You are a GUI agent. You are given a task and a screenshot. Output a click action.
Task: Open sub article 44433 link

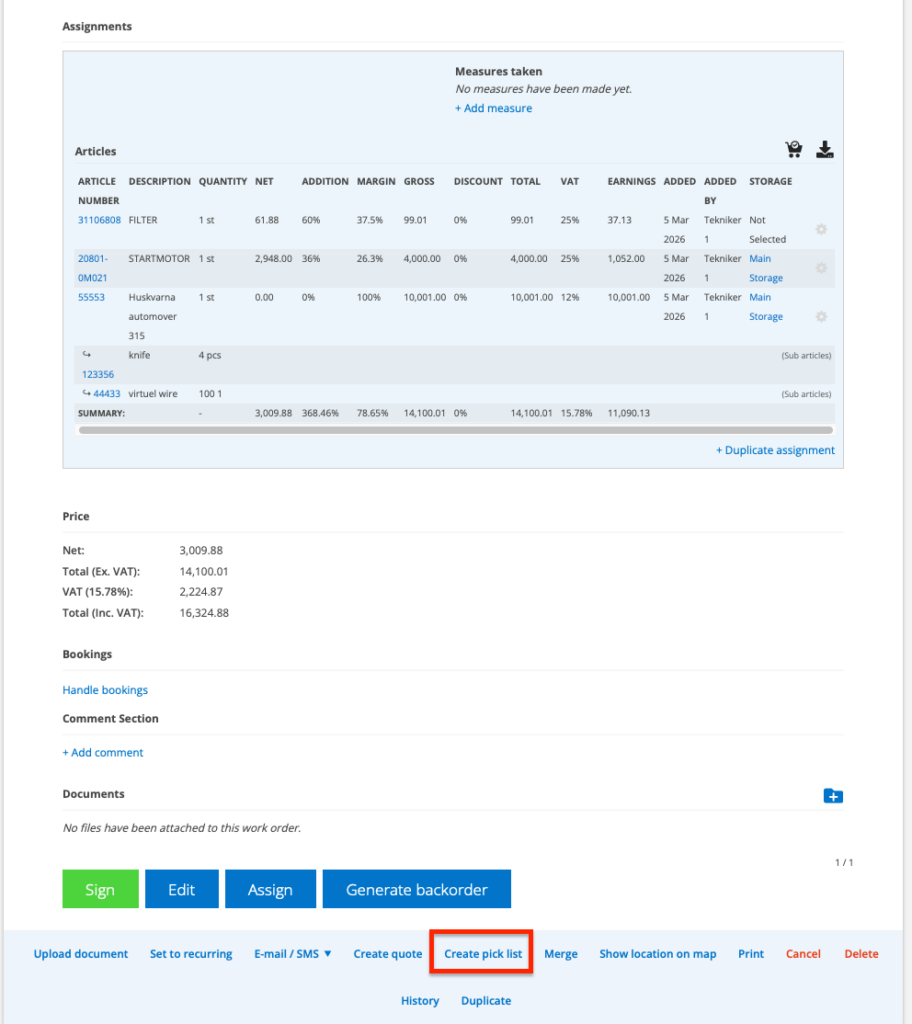(x=106, y=394)
